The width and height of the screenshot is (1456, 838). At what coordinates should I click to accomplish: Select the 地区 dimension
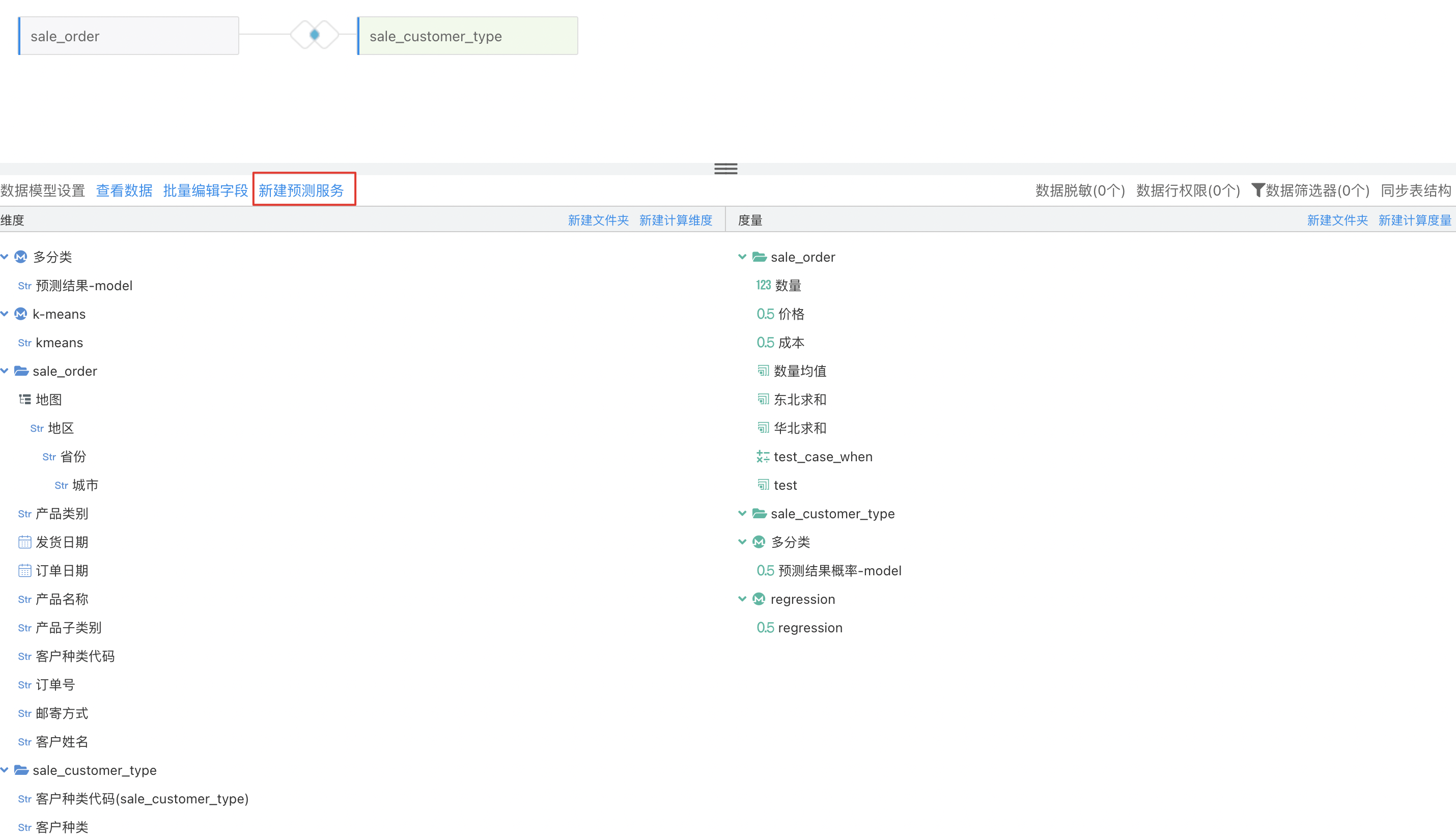pyautogui.click(x=61, y=428)
